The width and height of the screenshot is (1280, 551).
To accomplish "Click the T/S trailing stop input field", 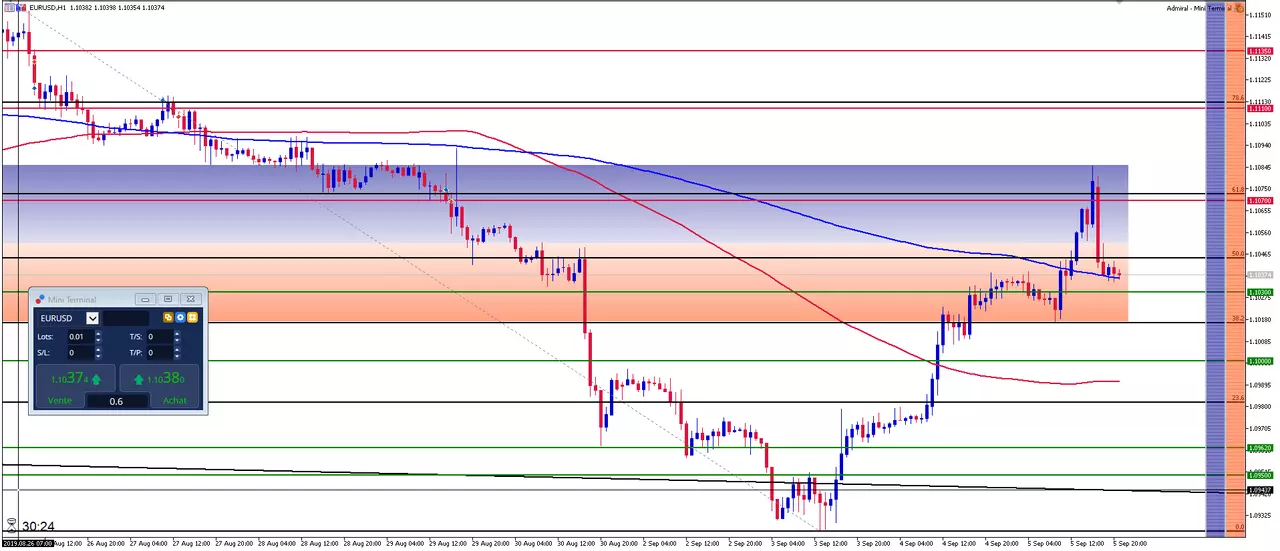I will (x=160, y=337).
